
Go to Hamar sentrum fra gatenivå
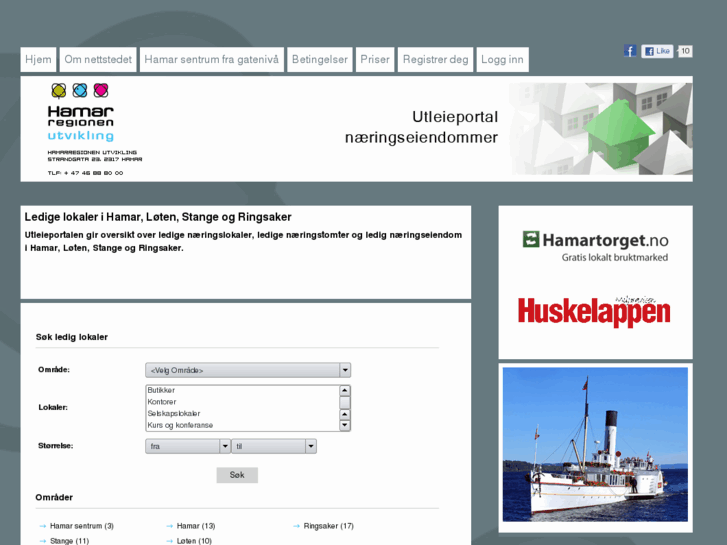click(211, 59)
